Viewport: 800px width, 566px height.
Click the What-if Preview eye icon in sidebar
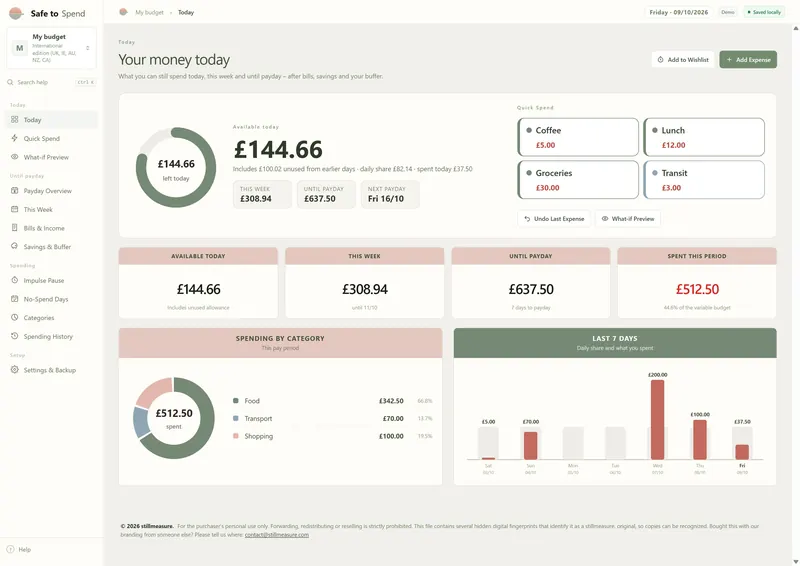coord(14,157)
